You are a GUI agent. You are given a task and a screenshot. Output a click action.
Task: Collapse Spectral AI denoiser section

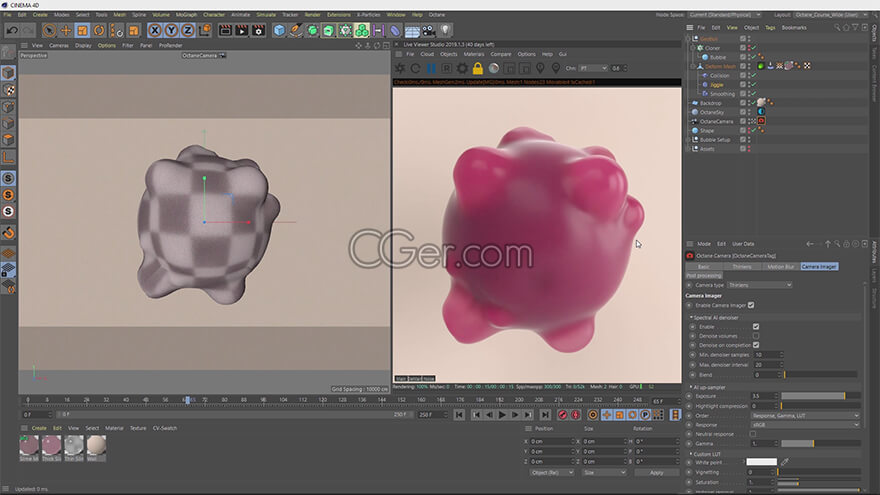point(691,318)
